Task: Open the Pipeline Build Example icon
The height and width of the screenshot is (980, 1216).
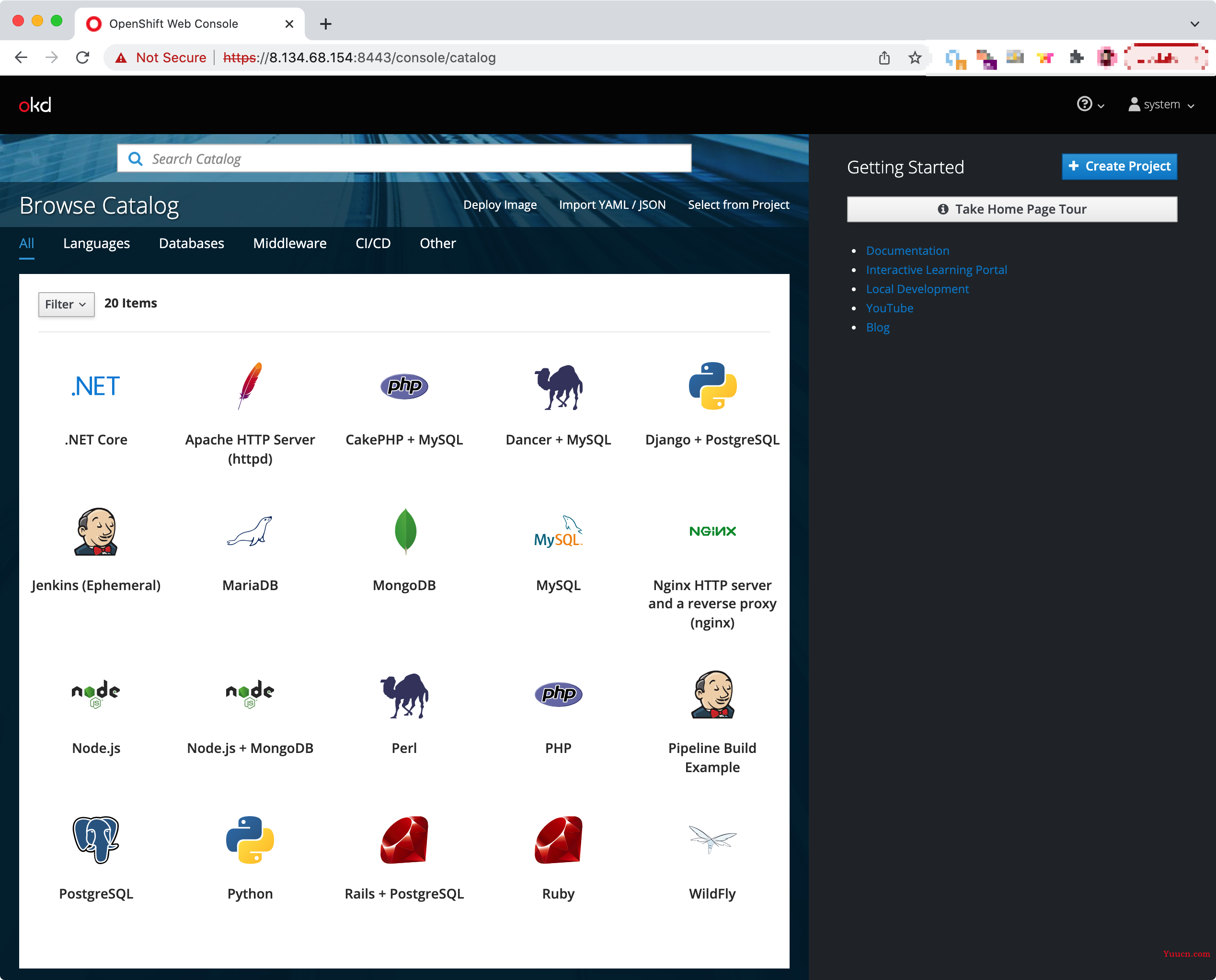Action: (712, 694)
